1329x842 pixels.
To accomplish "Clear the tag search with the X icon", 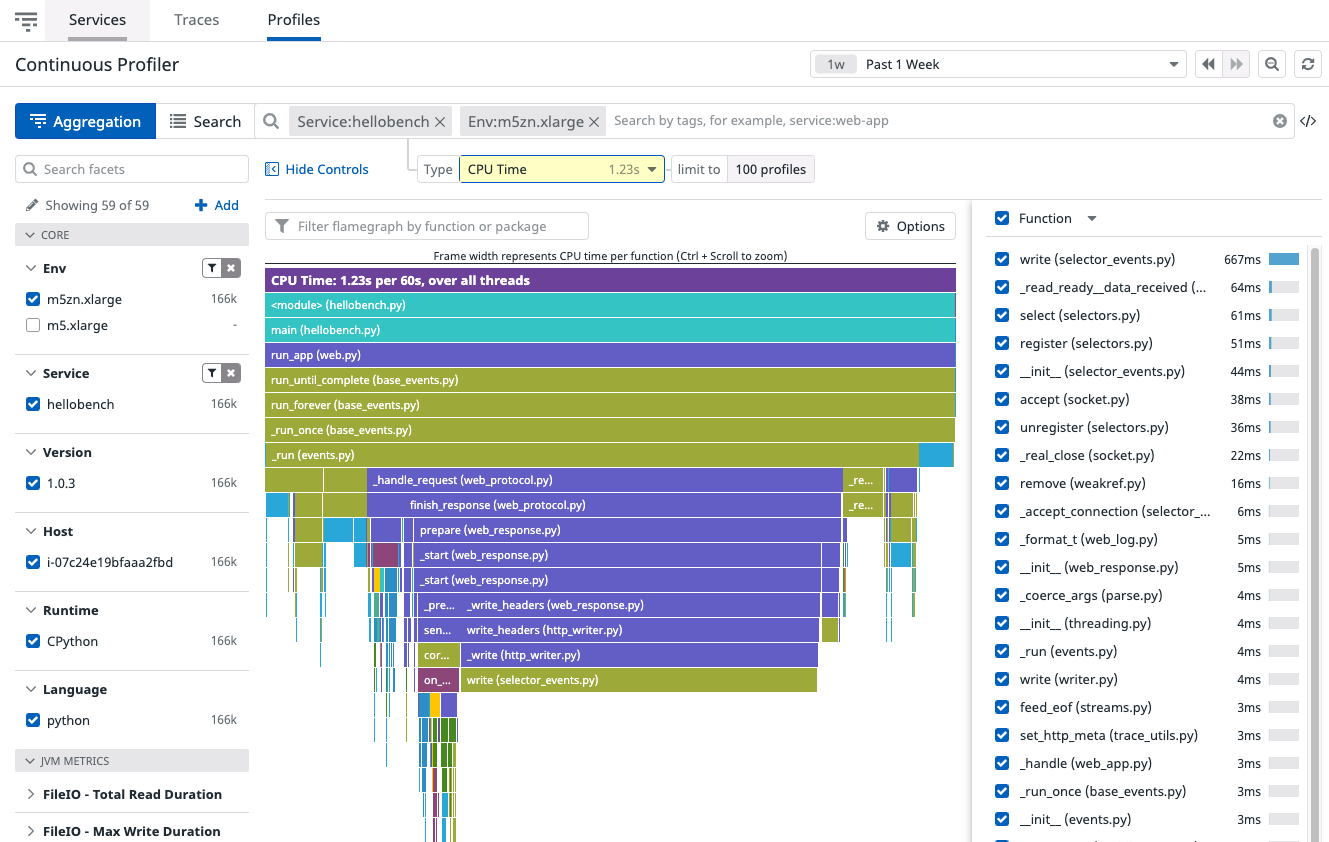I will pos(1280,121).
